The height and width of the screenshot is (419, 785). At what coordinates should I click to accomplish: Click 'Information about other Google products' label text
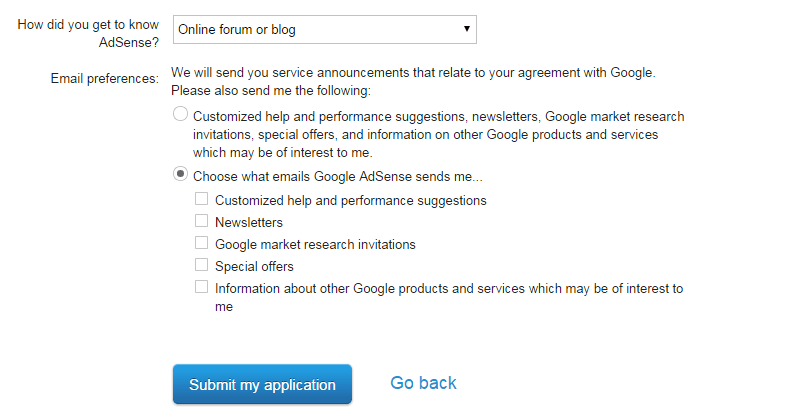(449, 297)
